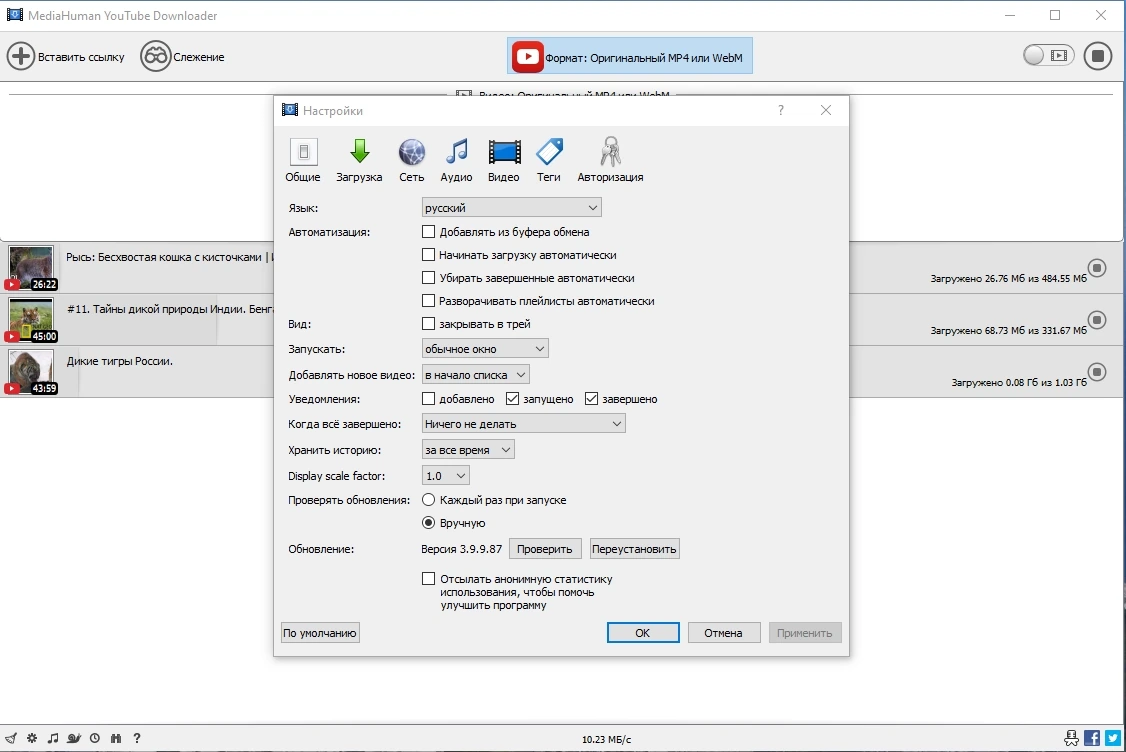Image resolution: width=1126 pixels, height=752 pixels.
Task: Open the Загрузка settings tab
Action: pyautogui.click(x=359, y=159)
